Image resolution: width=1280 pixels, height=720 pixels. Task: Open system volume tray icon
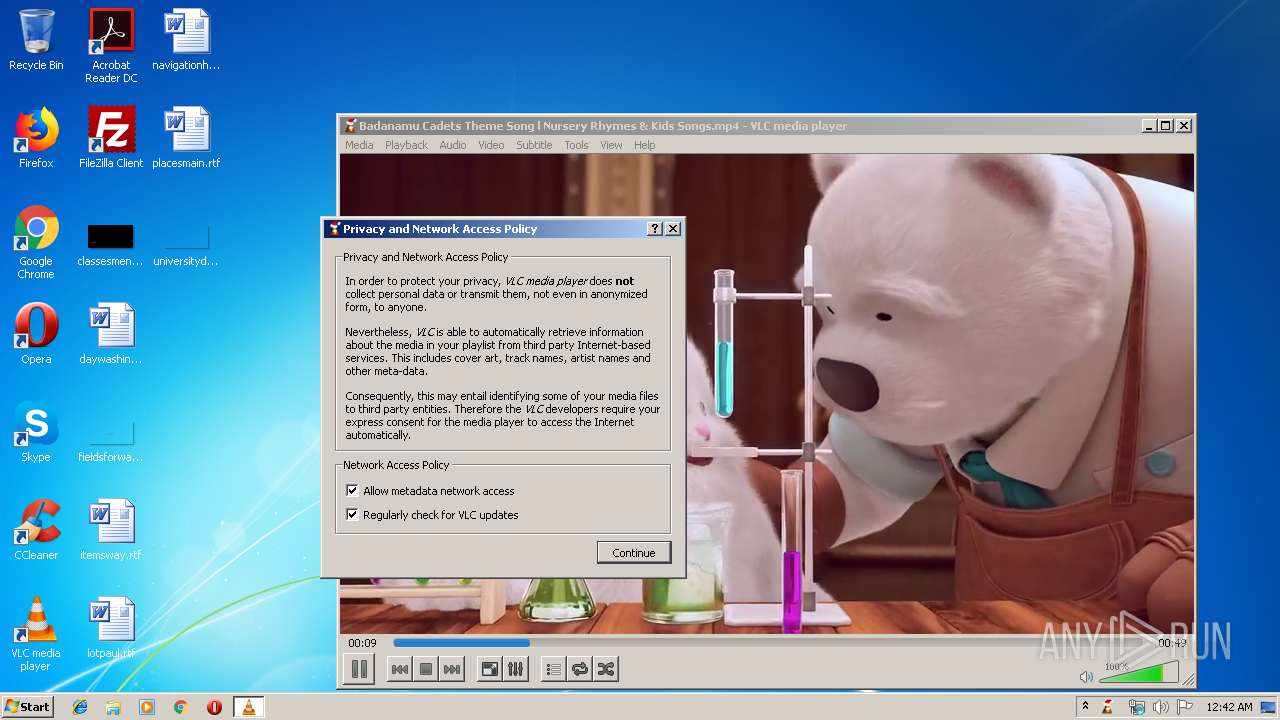pyautogui.click(x=1160, y=707)
